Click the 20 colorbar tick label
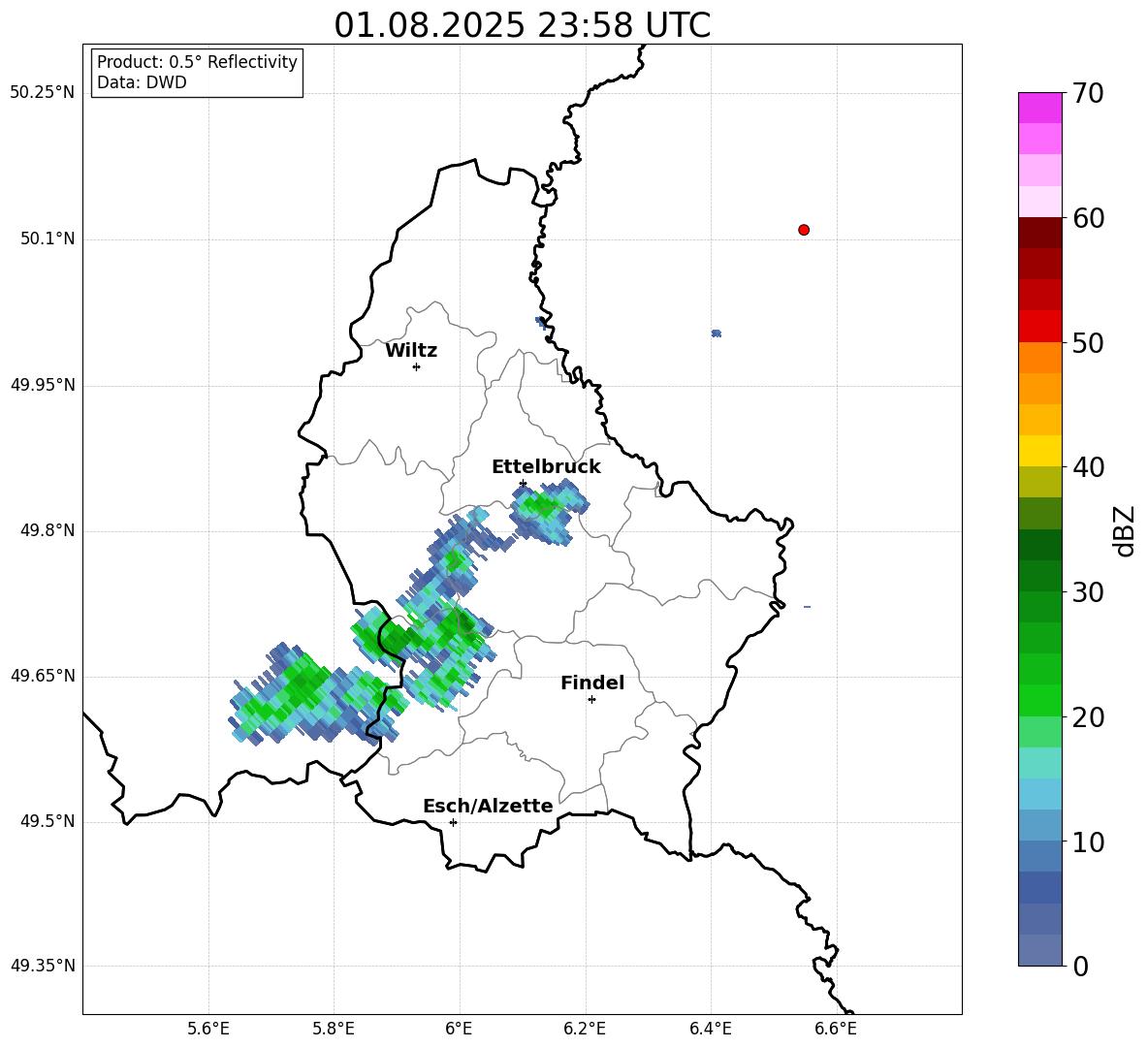1148x1048 pixels. [x=1089, y=717]
